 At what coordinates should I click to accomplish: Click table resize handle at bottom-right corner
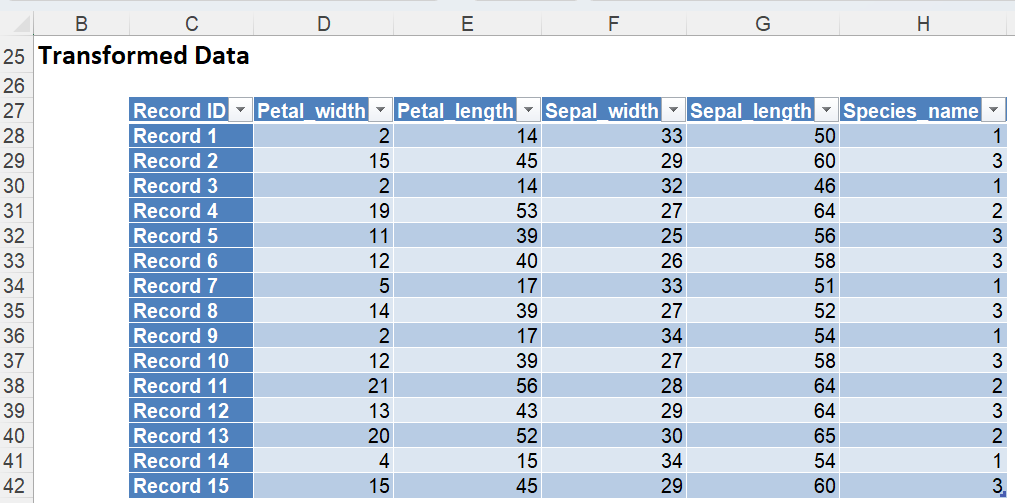pyautogui.click(x=1002, y=494)
